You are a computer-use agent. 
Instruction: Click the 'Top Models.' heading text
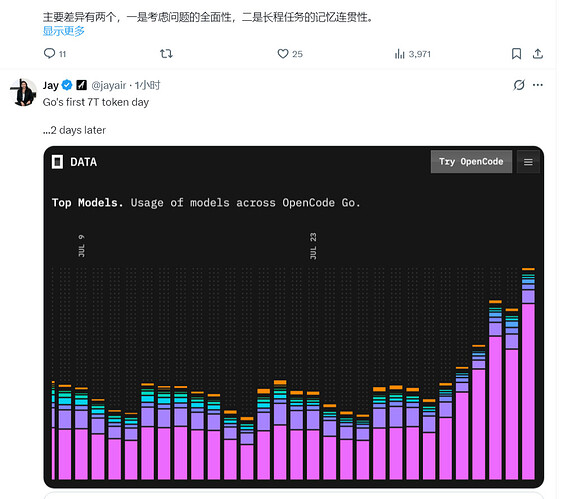click(87, 203)
